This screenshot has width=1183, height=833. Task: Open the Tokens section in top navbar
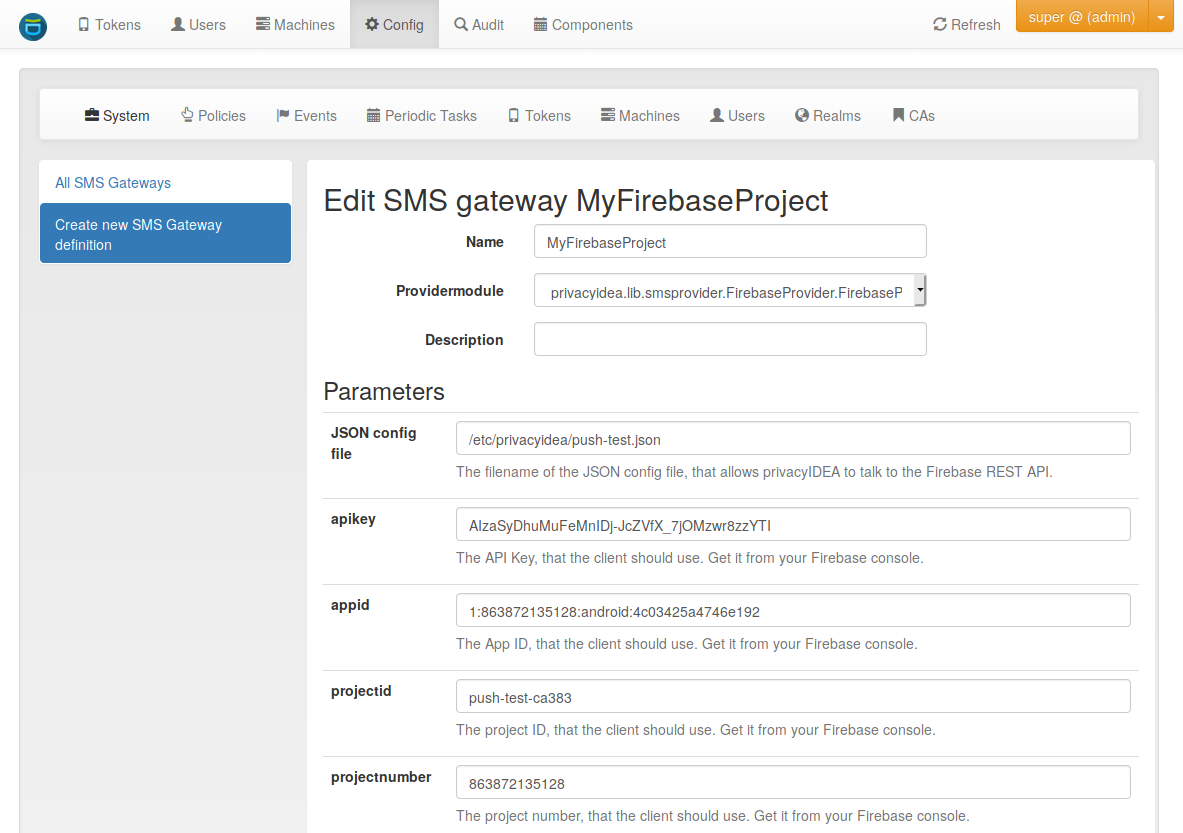point(109,25)
